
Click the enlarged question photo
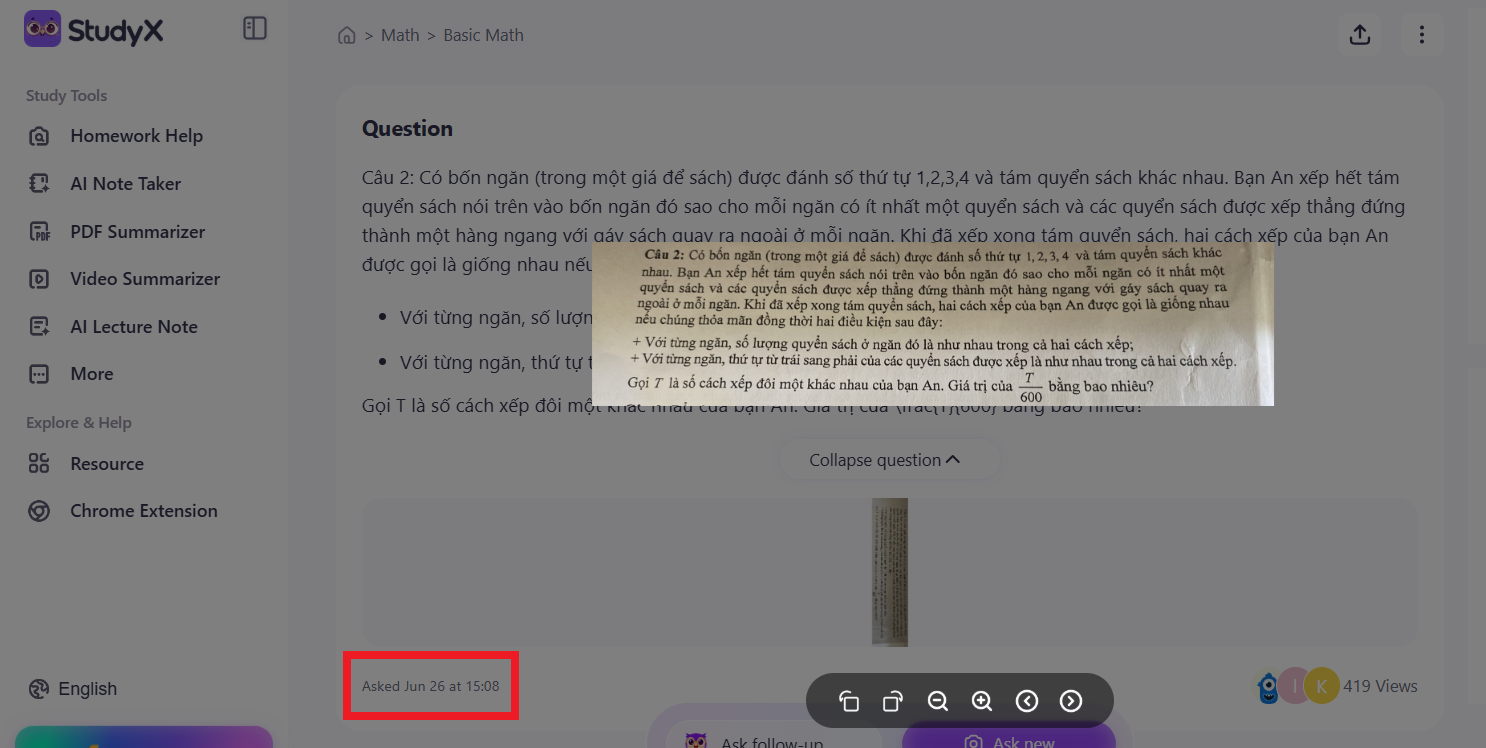(x=932, y=323)
